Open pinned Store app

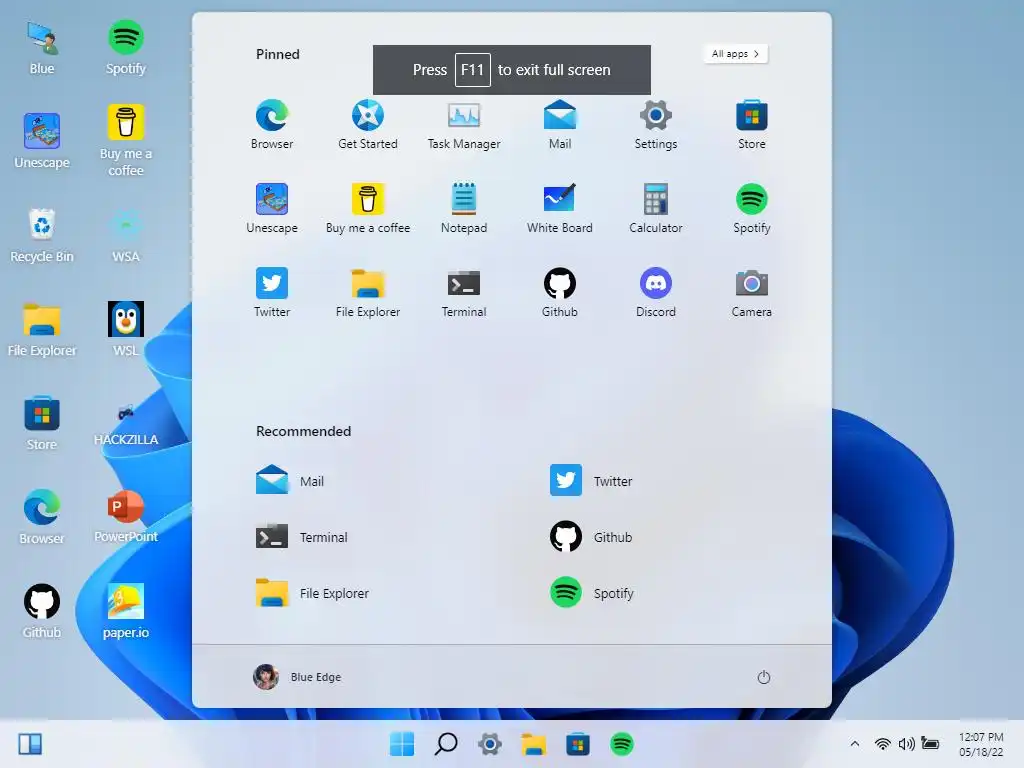(752, 125)
